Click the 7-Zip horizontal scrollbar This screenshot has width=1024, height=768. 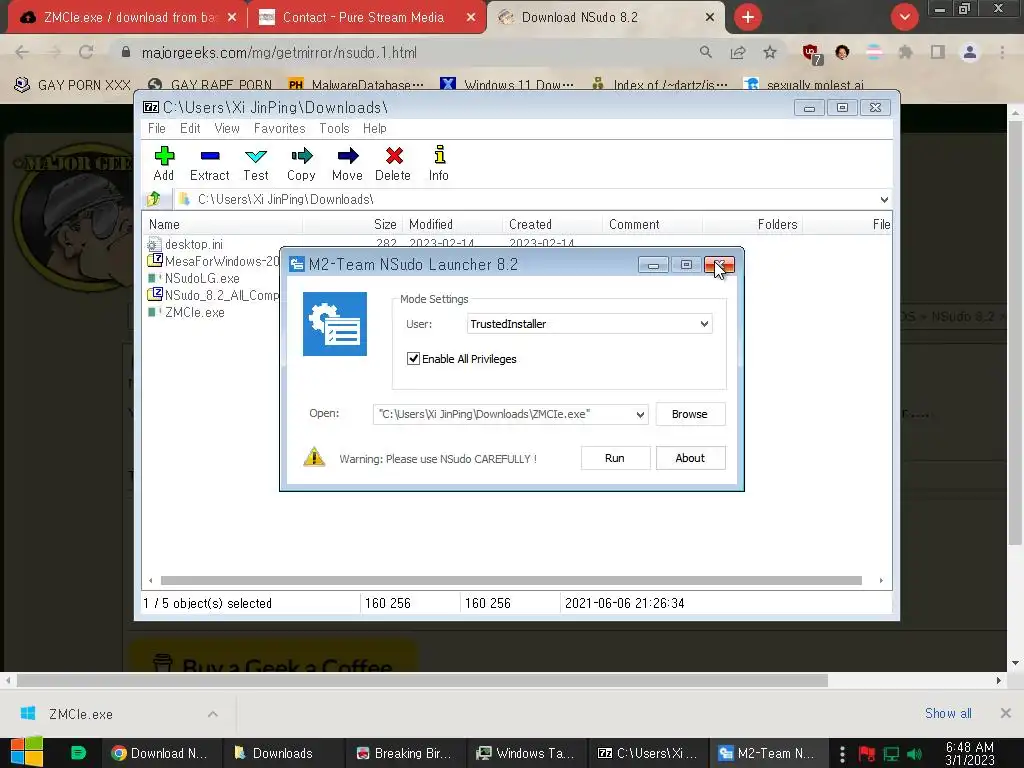(511, 581)
